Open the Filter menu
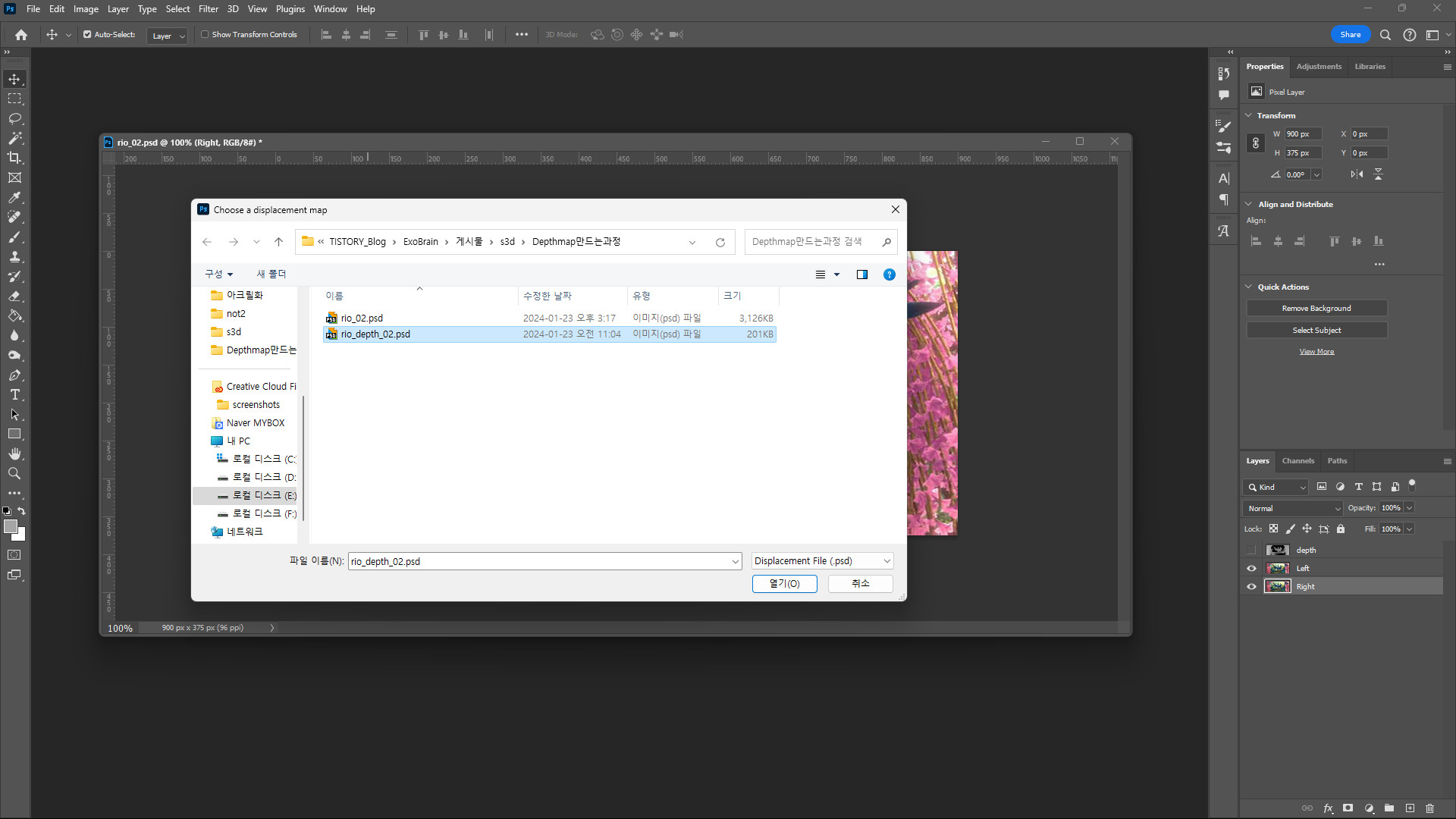 208,9
